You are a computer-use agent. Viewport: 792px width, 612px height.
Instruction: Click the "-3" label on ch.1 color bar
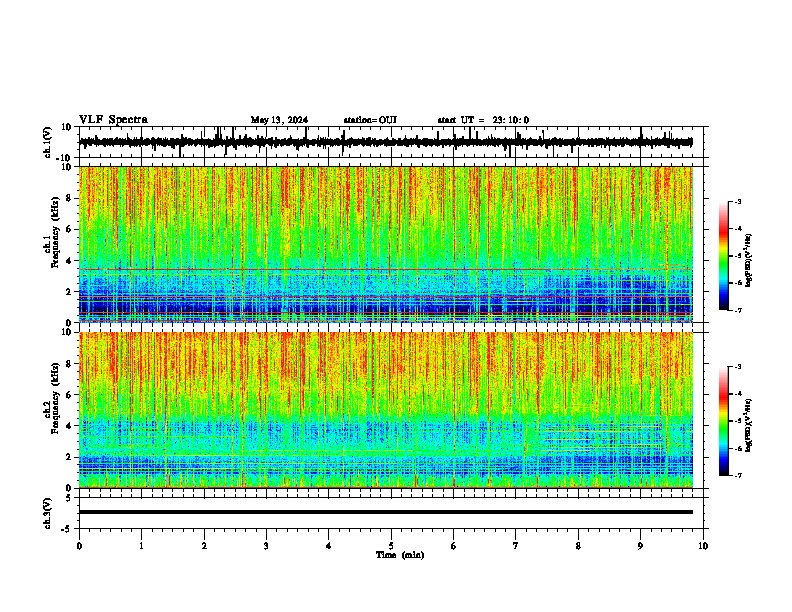737,201
